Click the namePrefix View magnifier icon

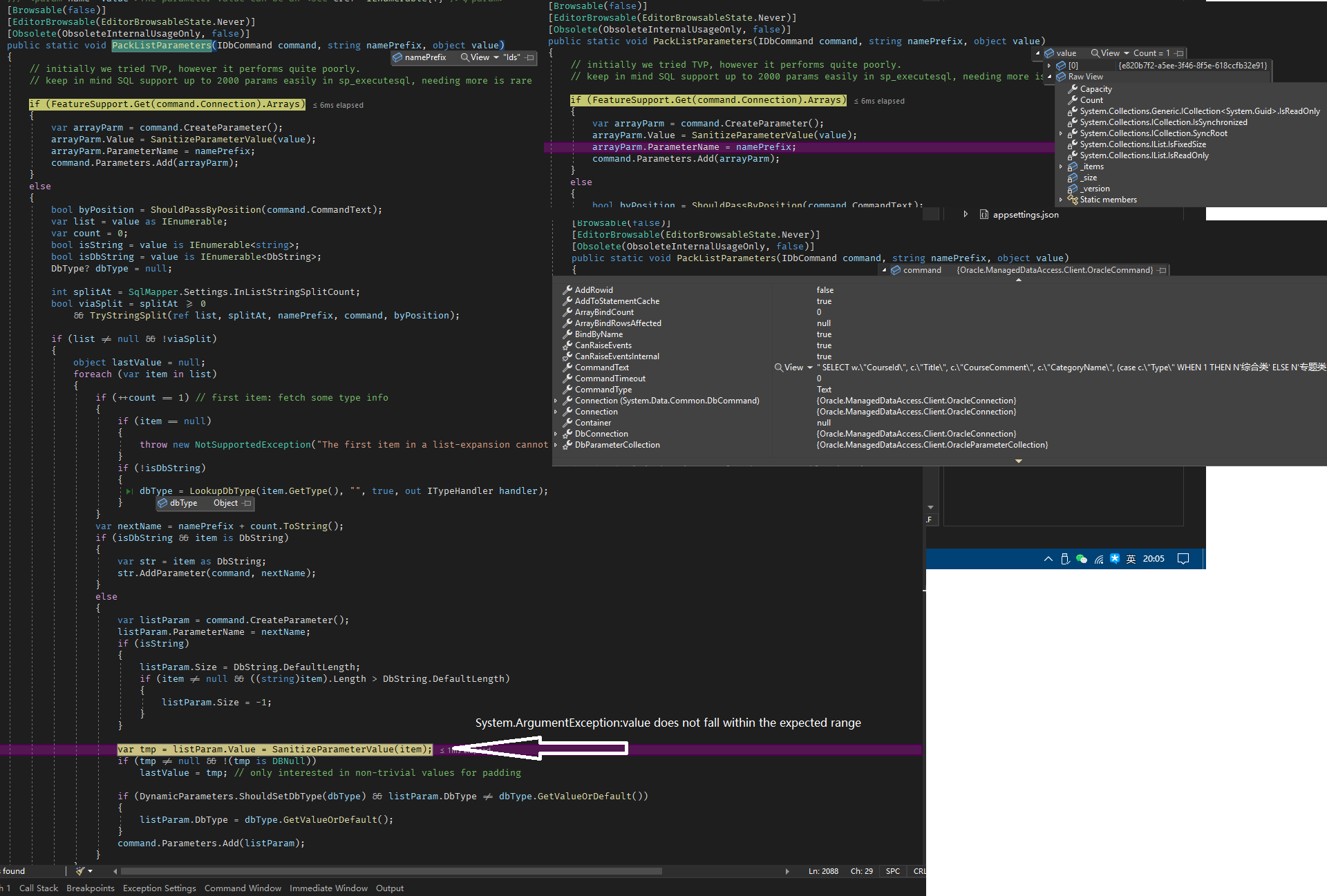point(465,57)
